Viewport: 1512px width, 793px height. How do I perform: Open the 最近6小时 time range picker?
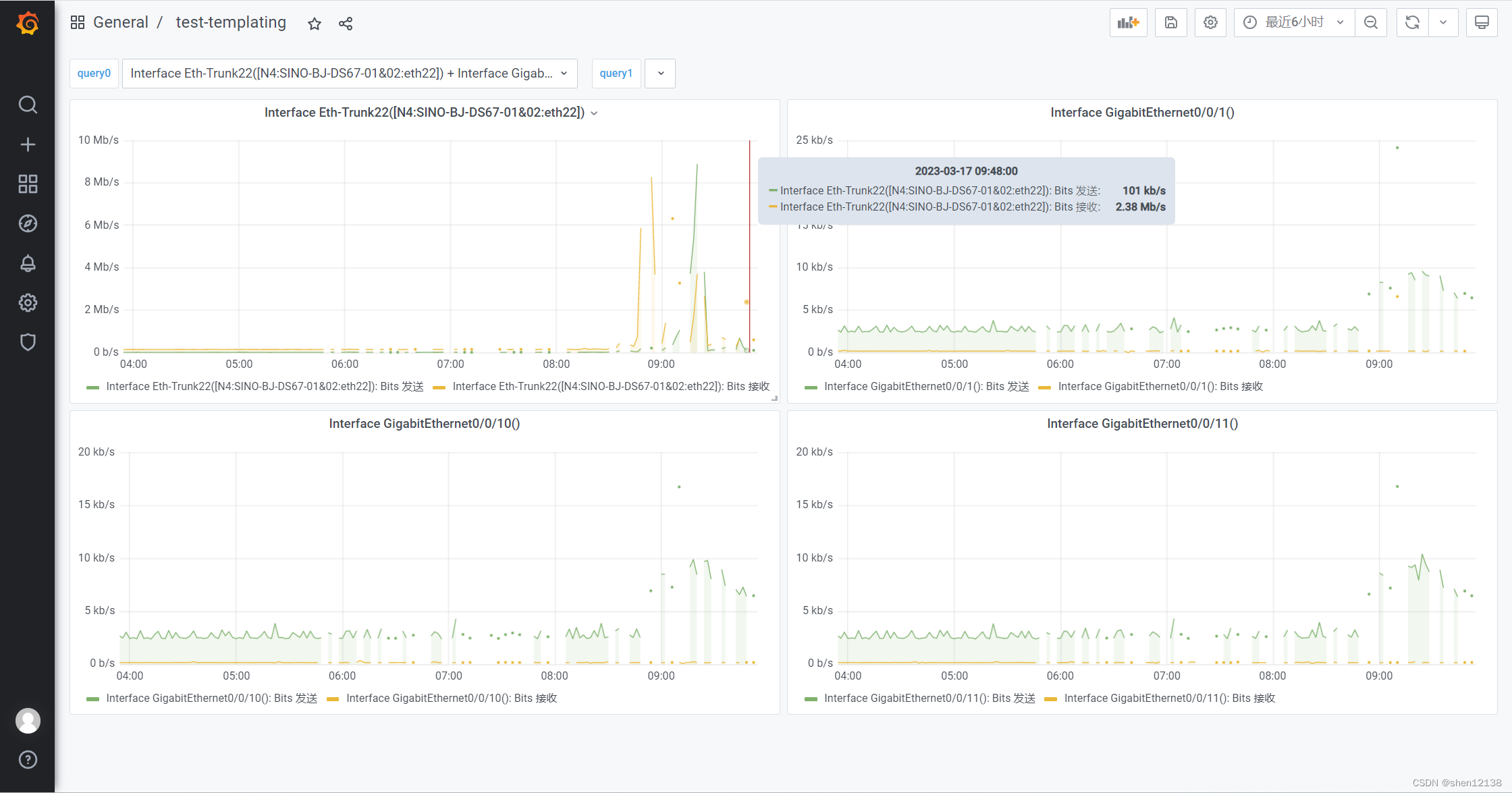(x=1293, y=22)
